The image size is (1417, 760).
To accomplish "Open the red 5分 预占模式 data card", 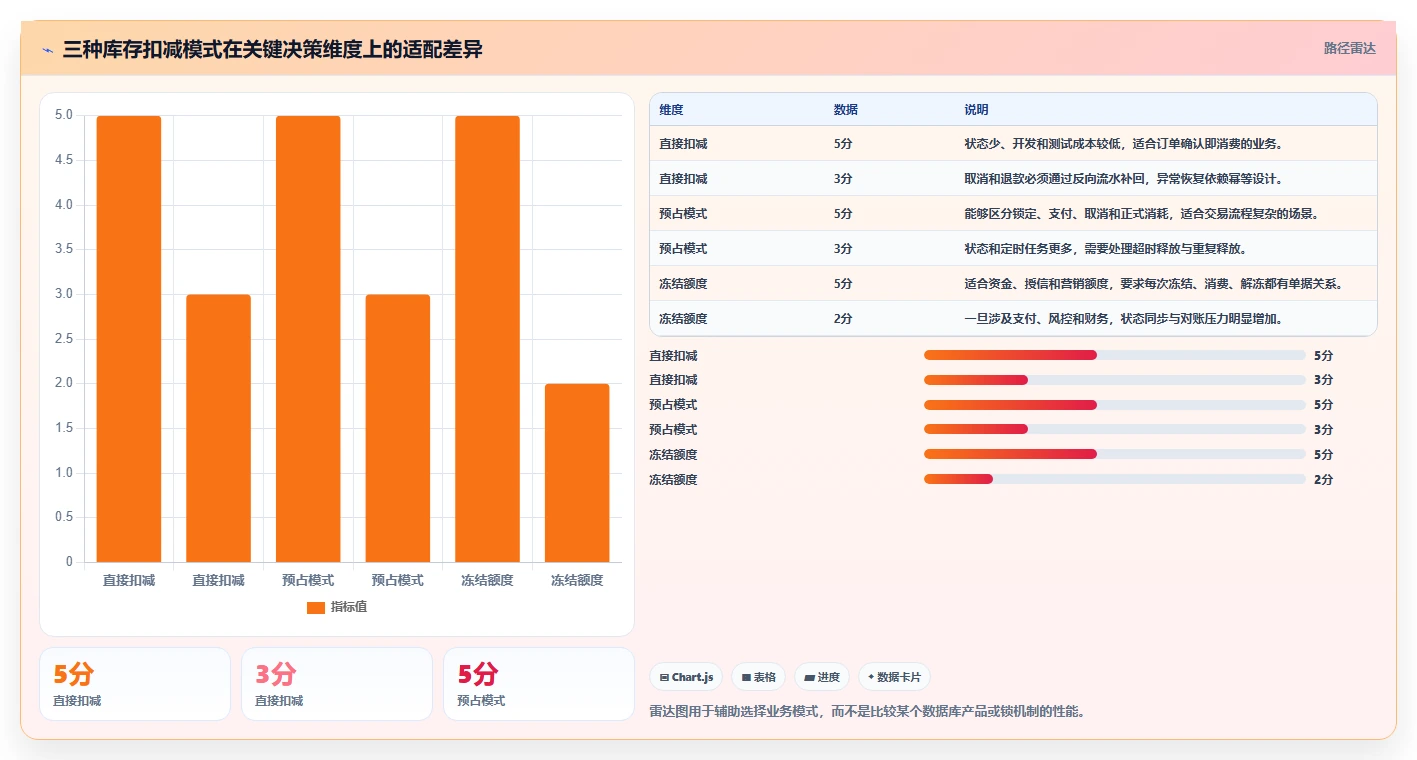I will point(539,684).
